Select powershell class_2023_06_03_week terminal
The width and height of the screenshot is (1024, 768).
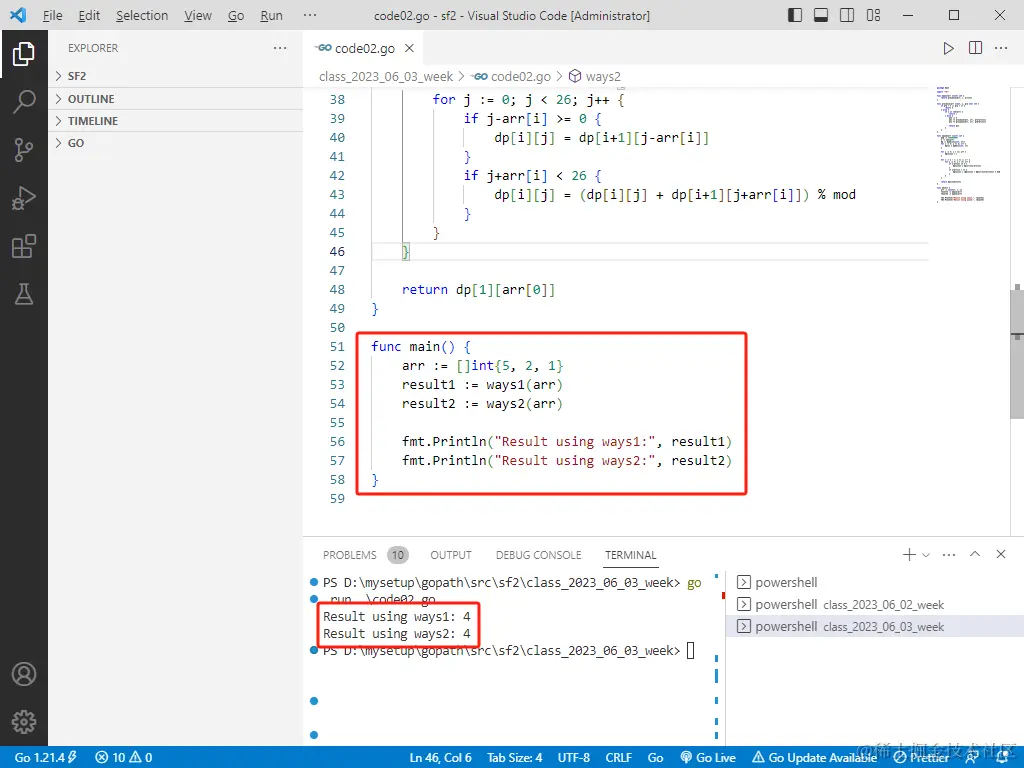(875, 626)
